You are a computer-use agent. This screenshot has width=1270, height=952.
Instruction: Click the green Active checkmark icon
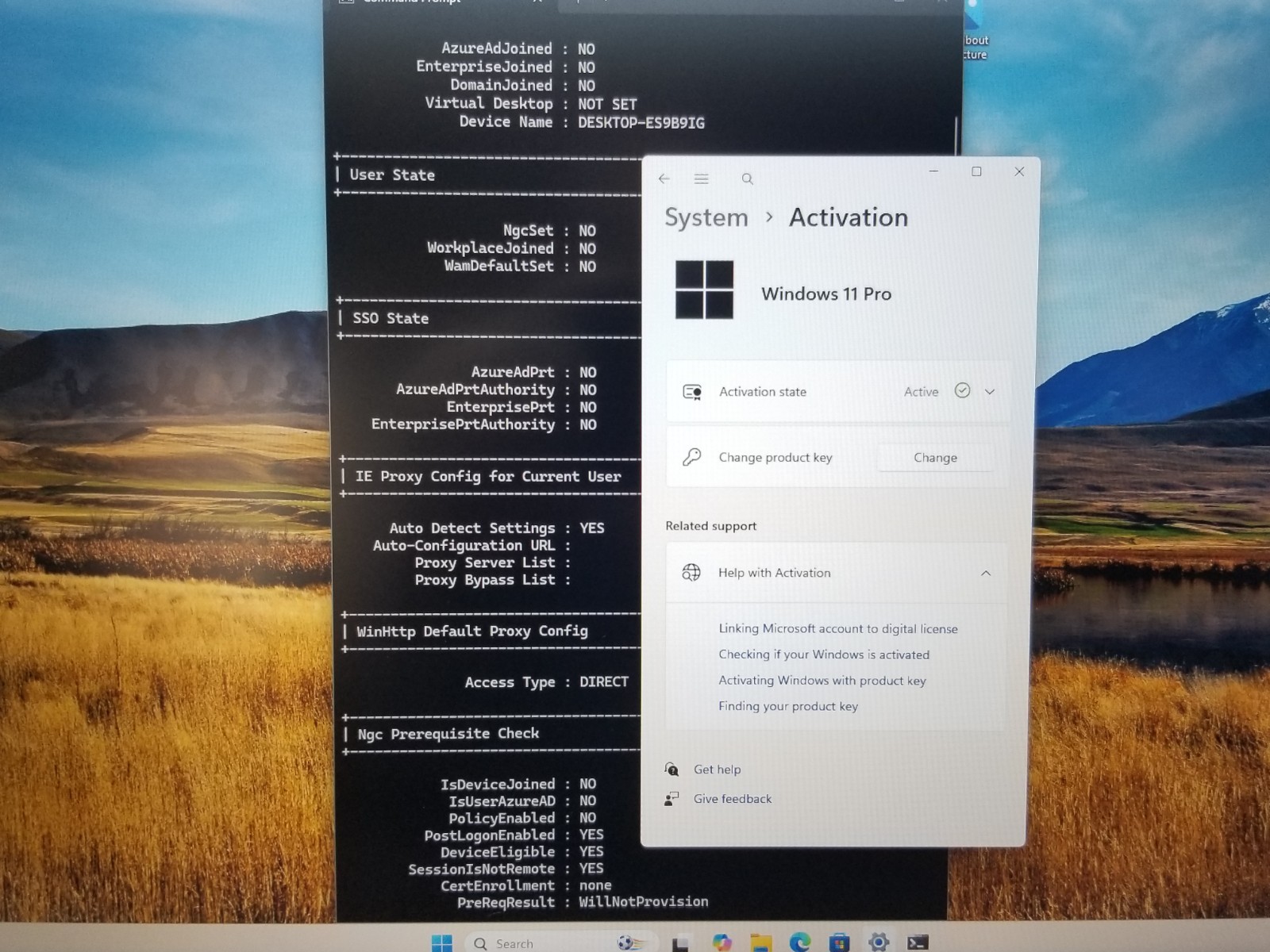coord(962,390)
